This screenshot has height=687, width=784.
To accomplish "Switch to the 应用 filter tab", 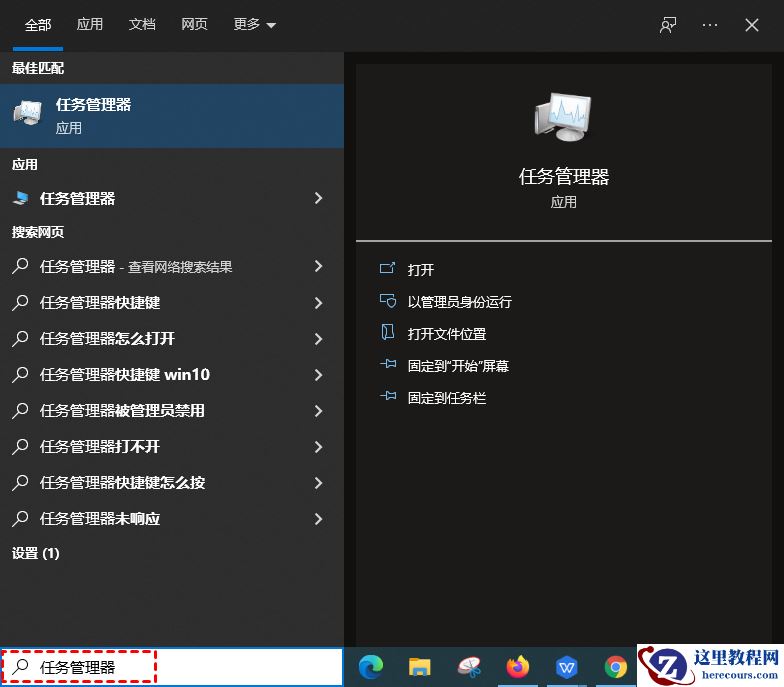I will 90,24.
